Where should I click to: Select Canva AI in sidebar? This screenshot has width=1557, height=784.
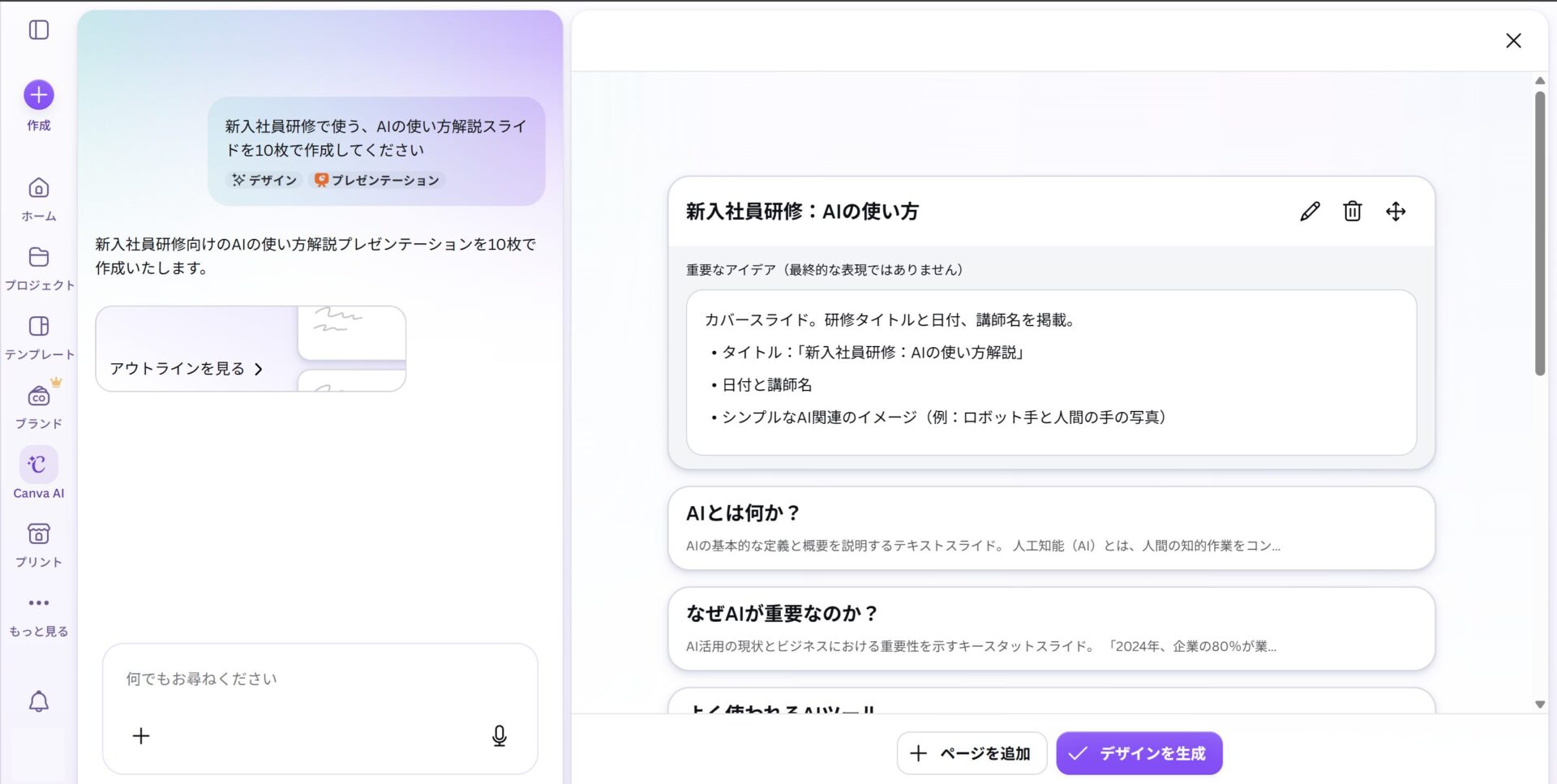click(39, 473)
